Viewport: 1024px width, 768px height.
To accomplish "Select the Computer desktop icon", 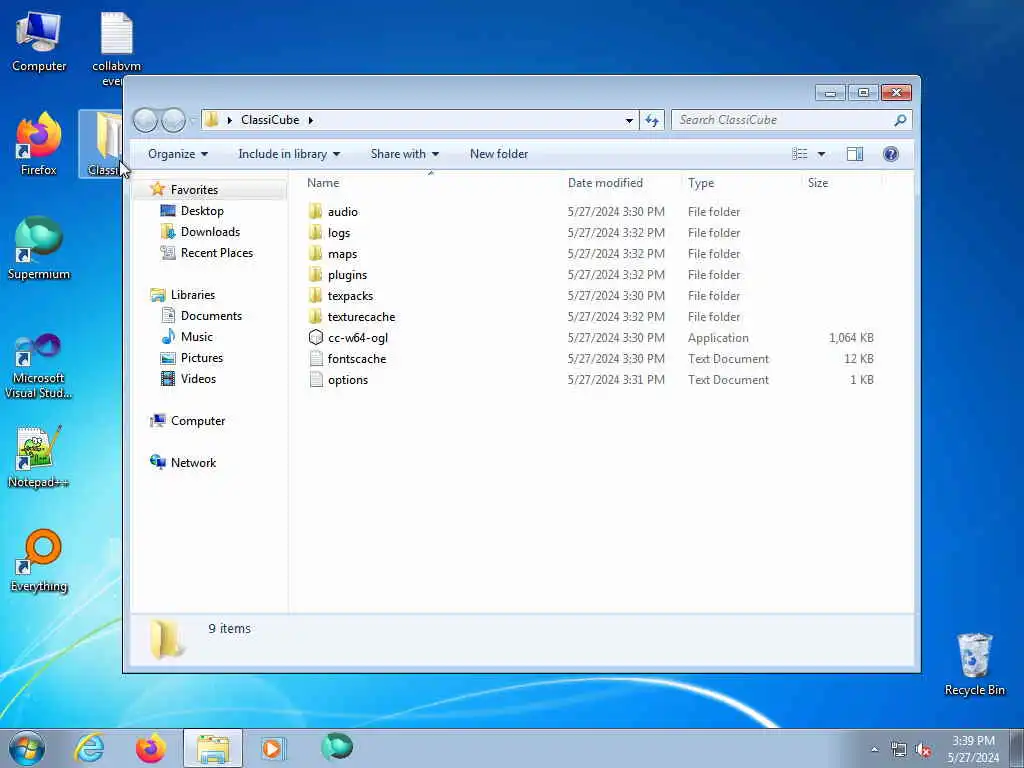I will [x=39, y=41].
